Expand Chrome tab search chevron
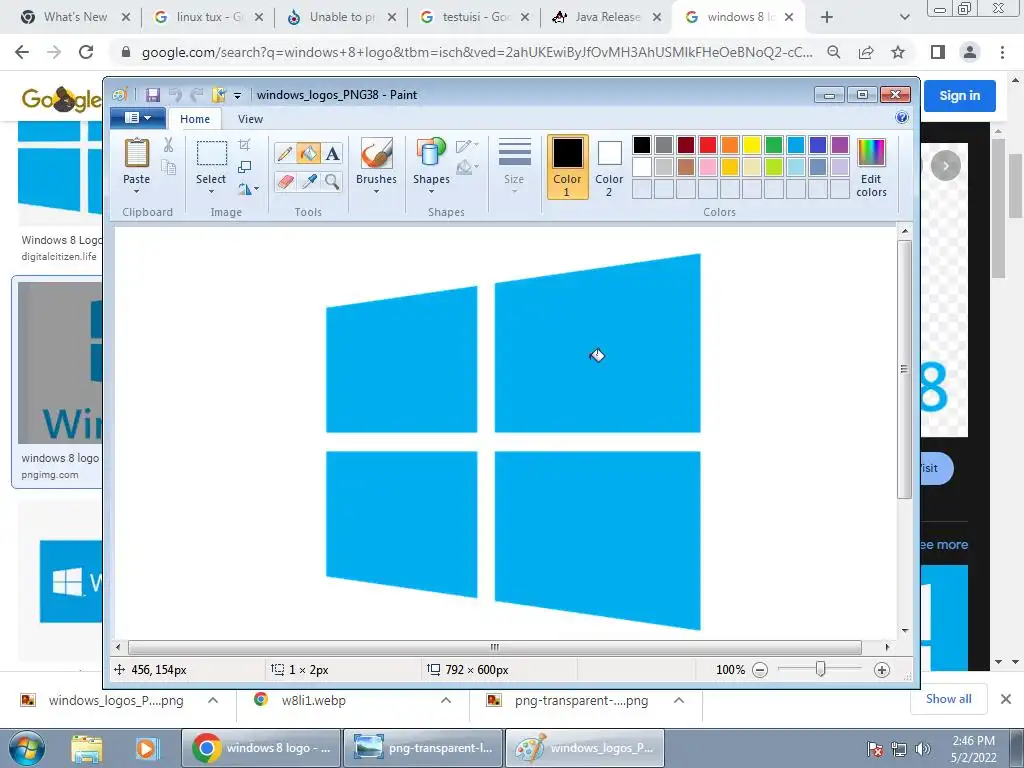This screenshot has height=768, width=1024. click(904, 17)
